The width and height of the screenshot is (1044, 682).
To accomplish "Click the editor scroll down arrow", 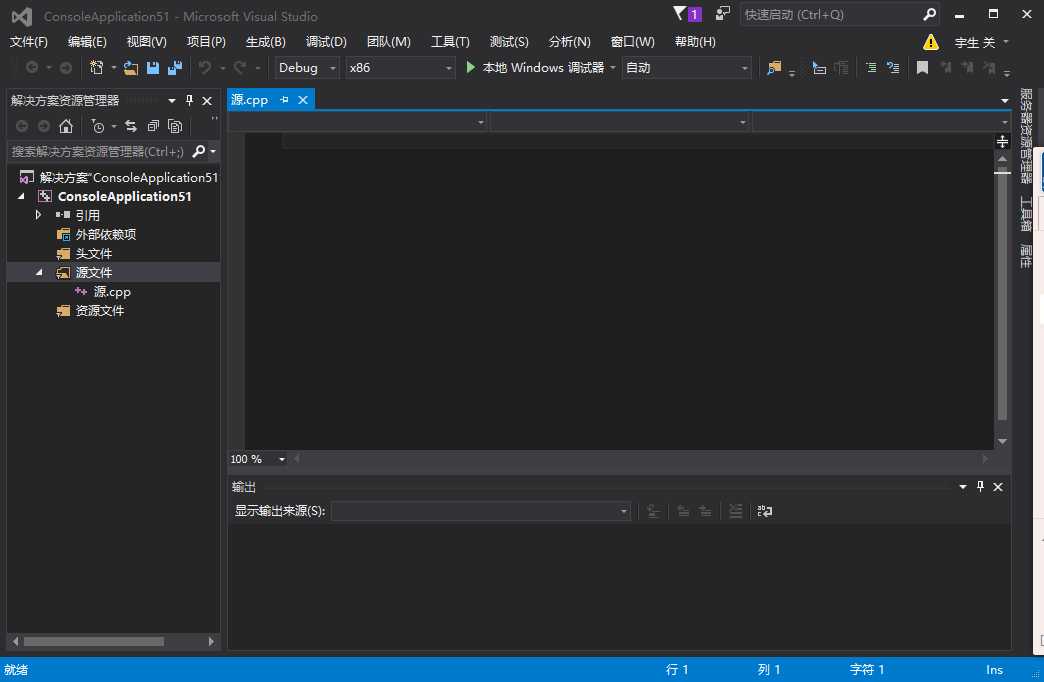I will (x=1002, y=442).
